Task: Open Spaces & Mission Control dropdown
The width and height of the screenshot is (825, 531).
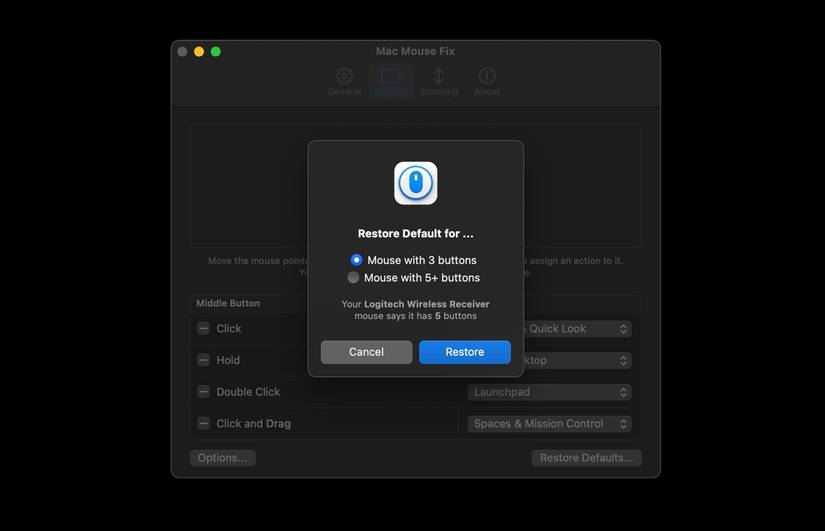Action: (x=549, y=424)
